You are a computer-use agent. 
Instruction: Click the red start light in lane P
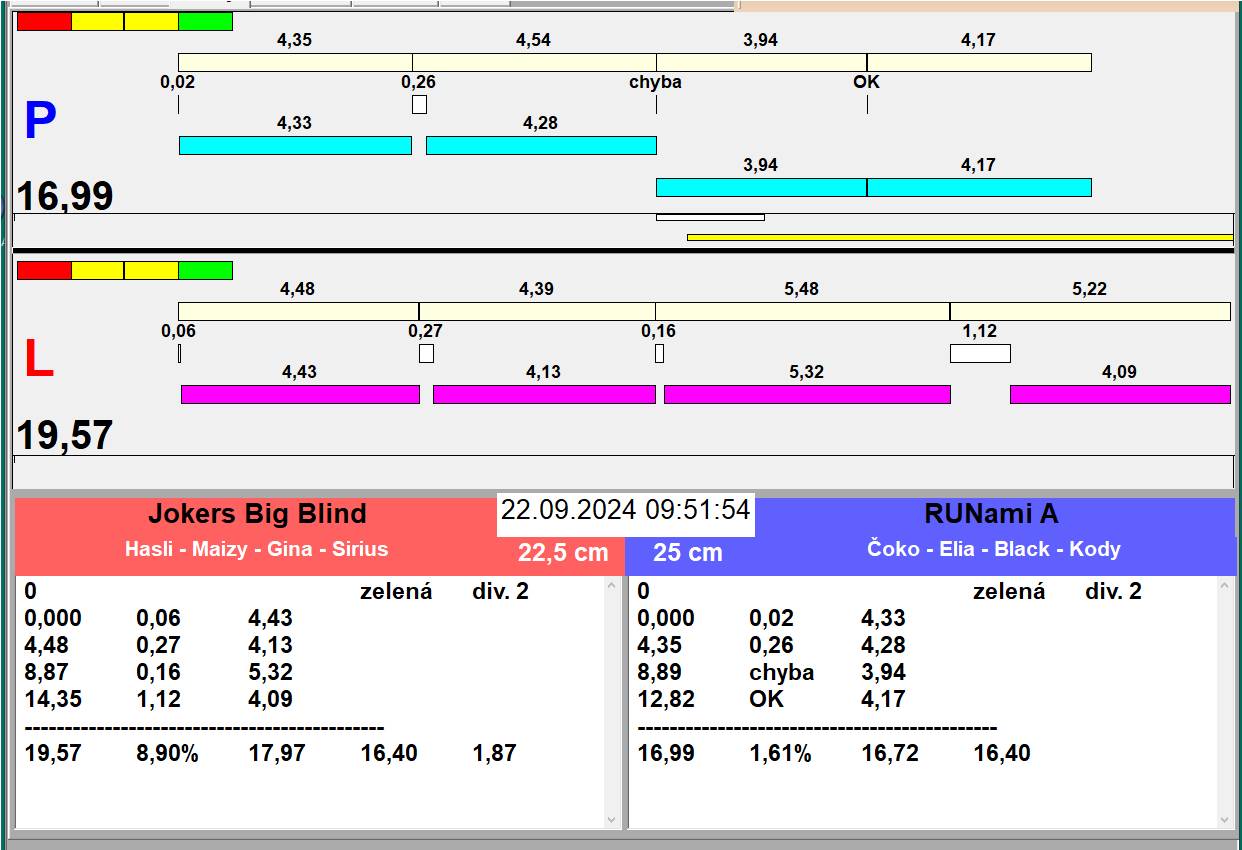pyautogui.click(x=44, y=21)
